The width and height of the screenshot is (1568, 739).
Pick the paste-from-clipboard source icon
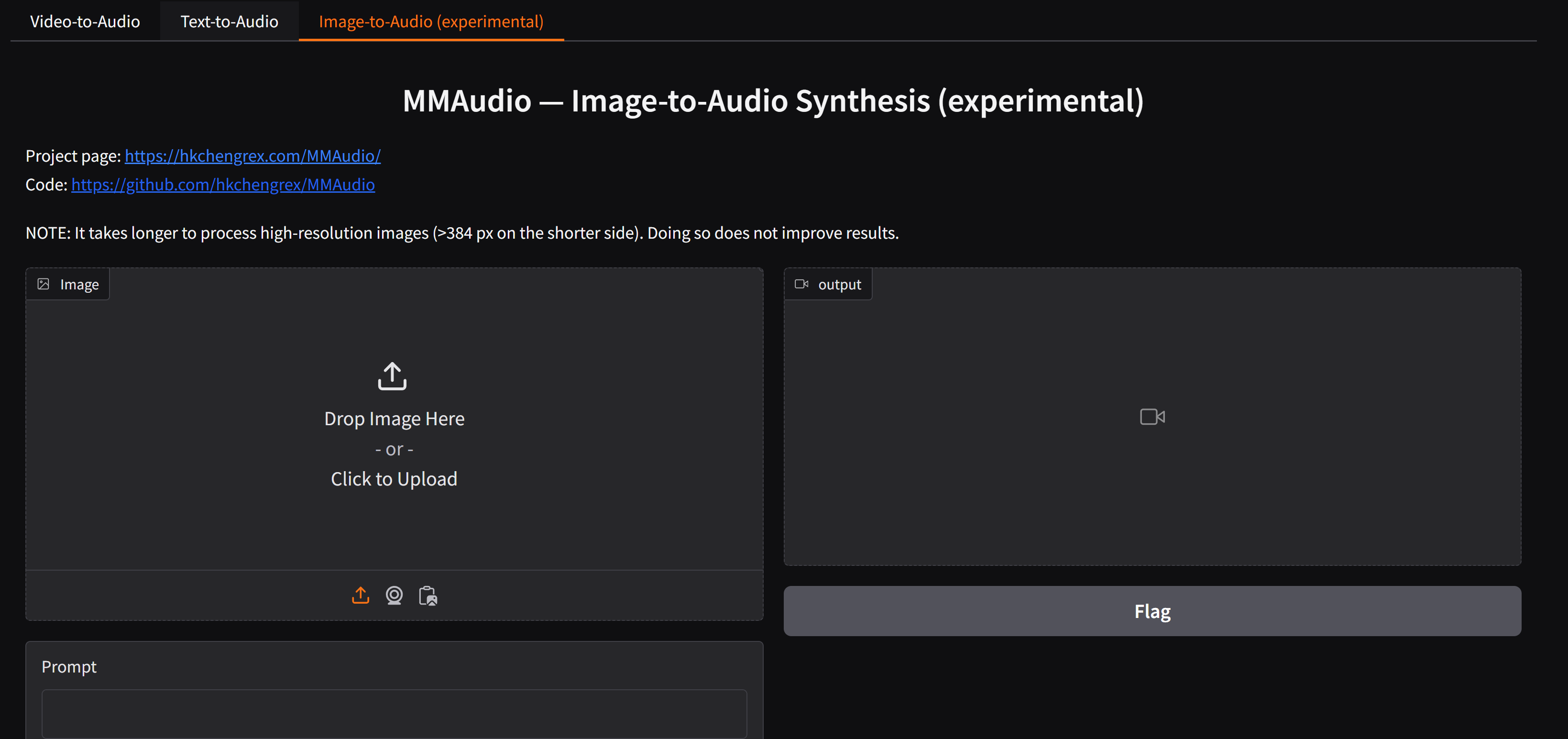coord(428,596)
